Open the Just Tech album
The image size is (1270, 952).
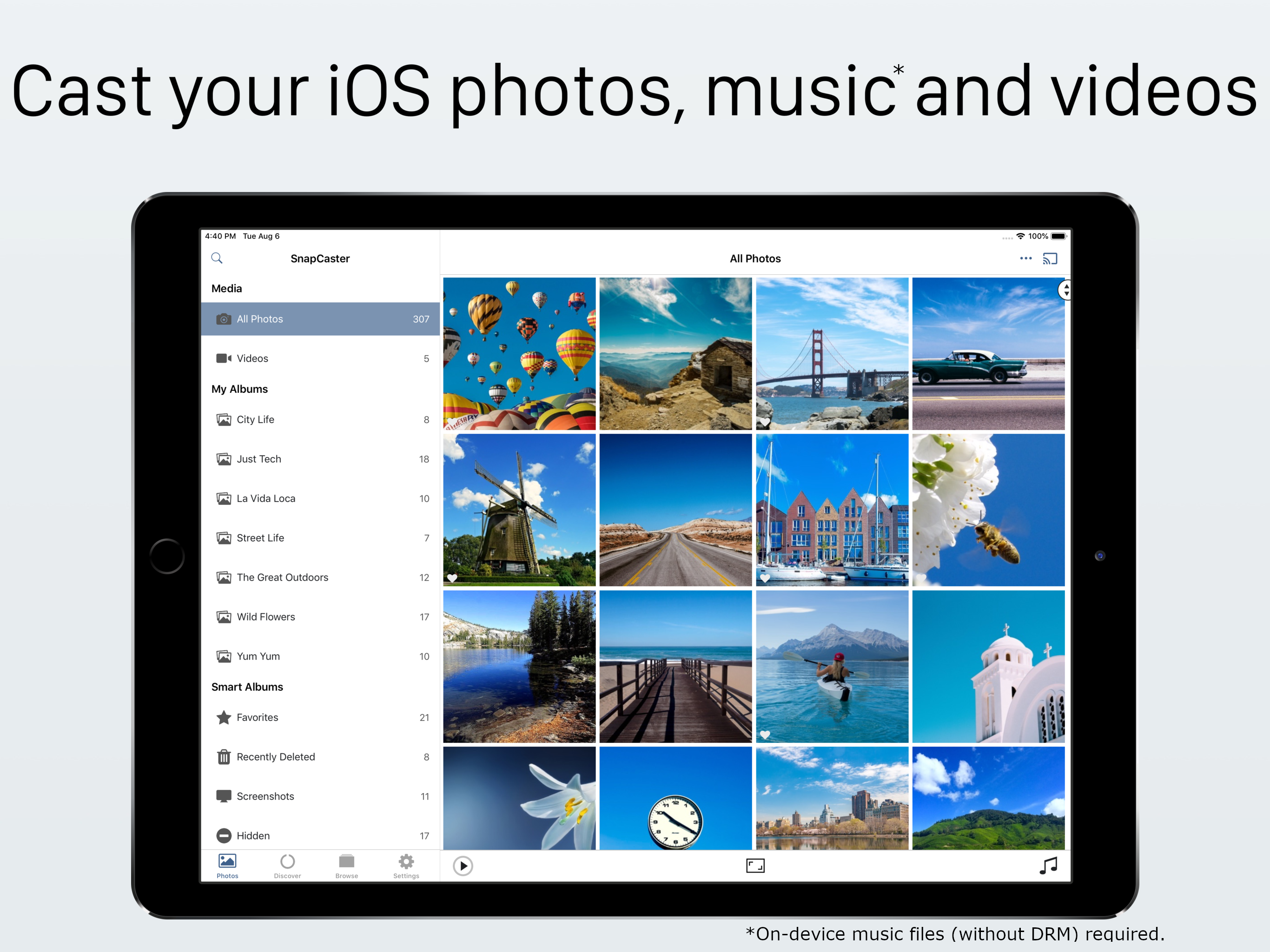click(320, 459)
